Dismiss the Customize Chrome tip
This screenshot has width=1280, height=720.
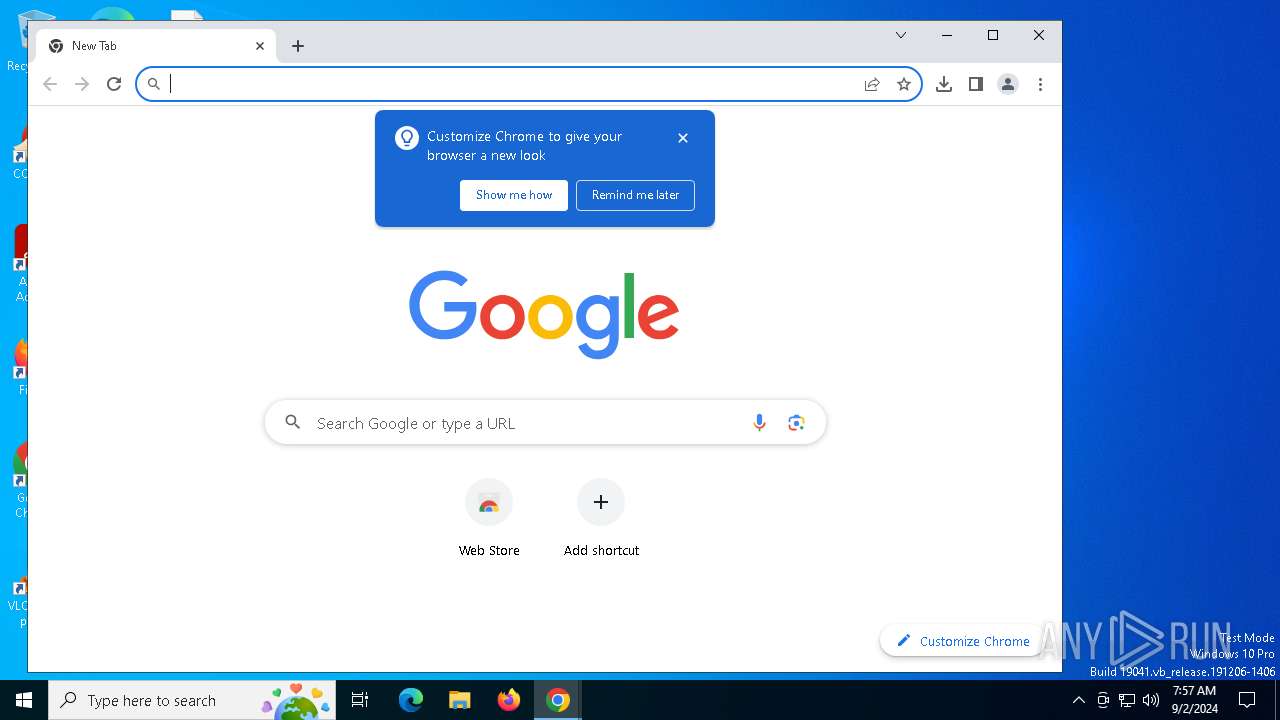[x=683, y=138]
